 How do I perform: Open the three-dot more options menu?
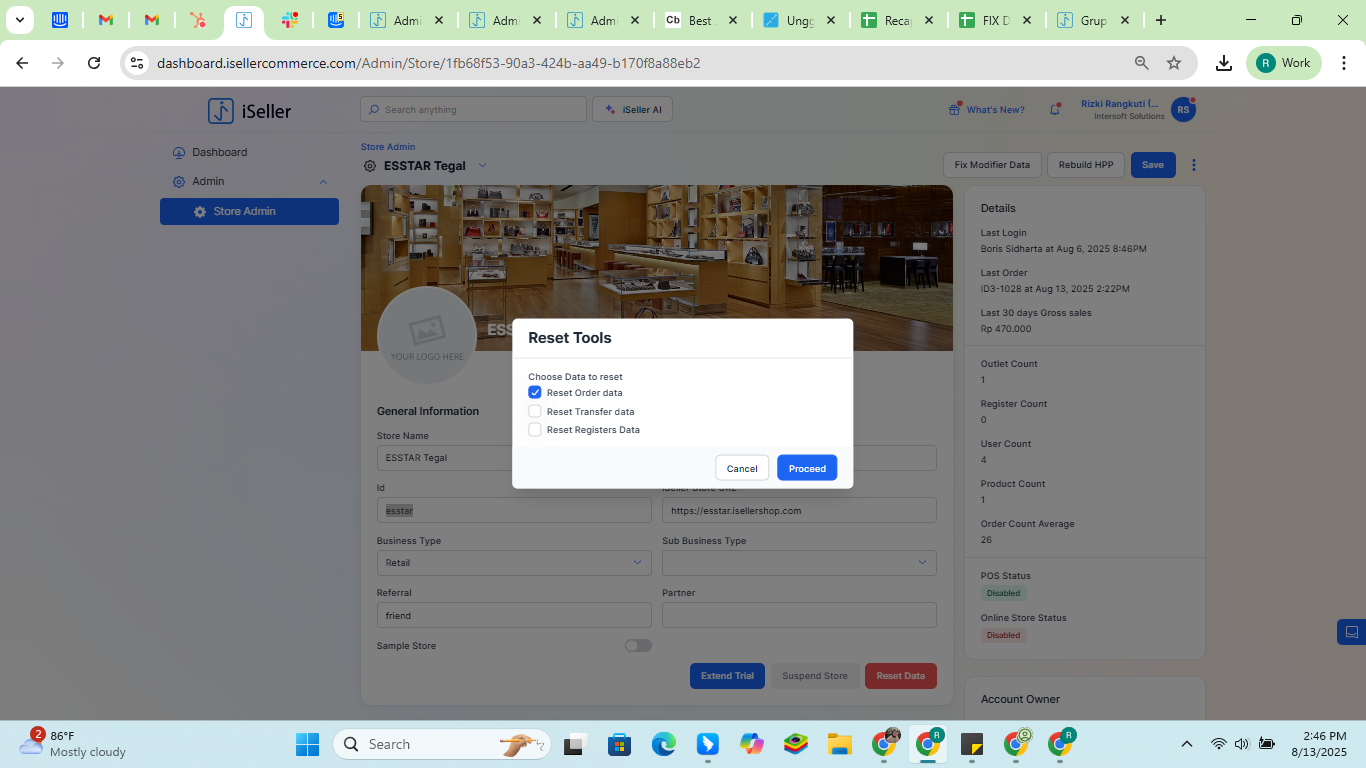(1193, 165)
